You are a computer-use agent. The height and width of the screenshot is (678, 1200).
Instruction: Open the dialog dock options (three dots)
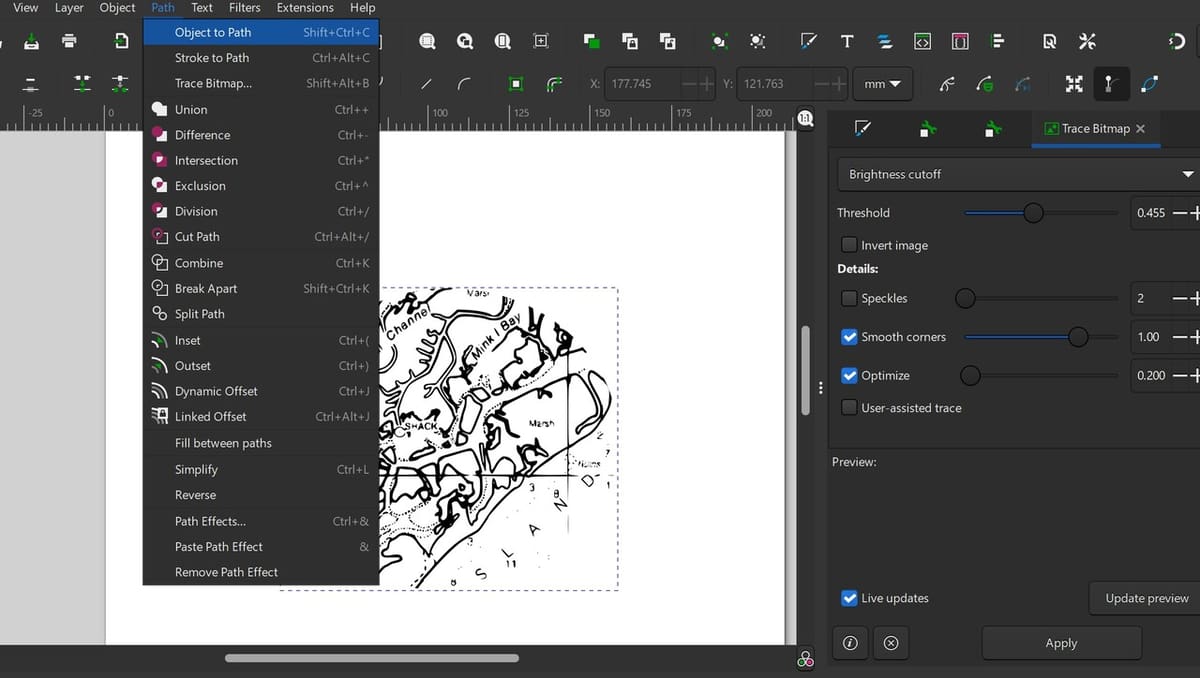pyautogui.click(x=821, y=388)
